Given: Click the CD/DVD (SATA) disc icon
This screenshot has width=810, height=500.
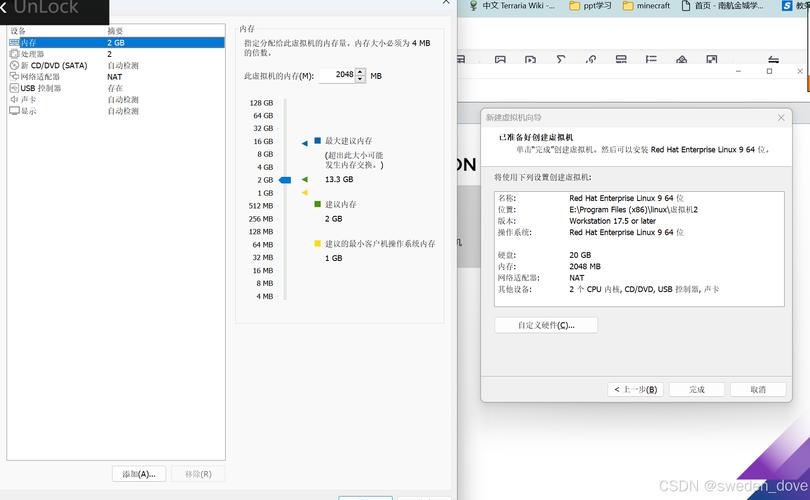Looking at the screenshot, I should pyautogui.click(x=14, y=65).
